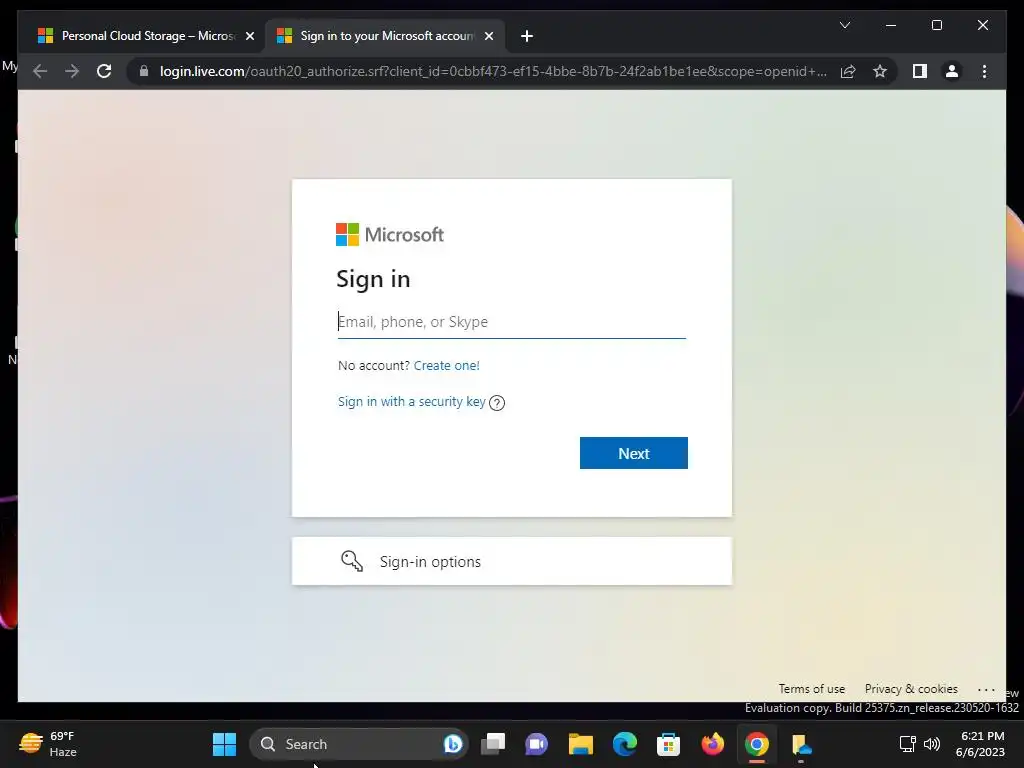Viewport: 1024px width, 768px height.
Task: Open Bing Chat from the search box
Action: coord(453,744)
